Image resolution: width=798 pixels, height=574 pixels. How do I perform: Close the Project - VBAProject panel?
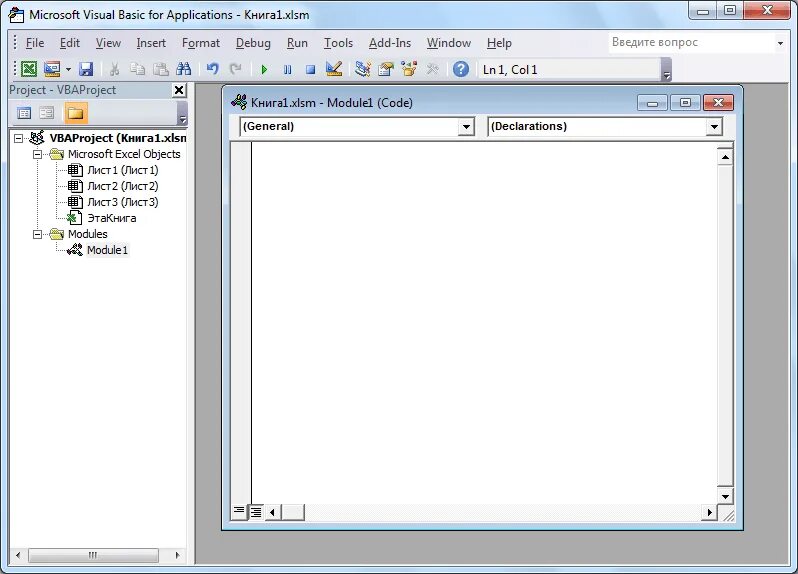click(179, 91)
